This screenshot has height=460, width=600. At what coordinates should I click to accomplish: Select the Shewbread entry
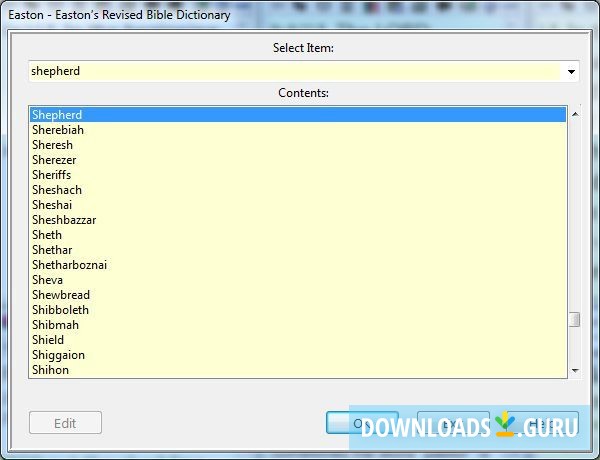pos(298,295)
